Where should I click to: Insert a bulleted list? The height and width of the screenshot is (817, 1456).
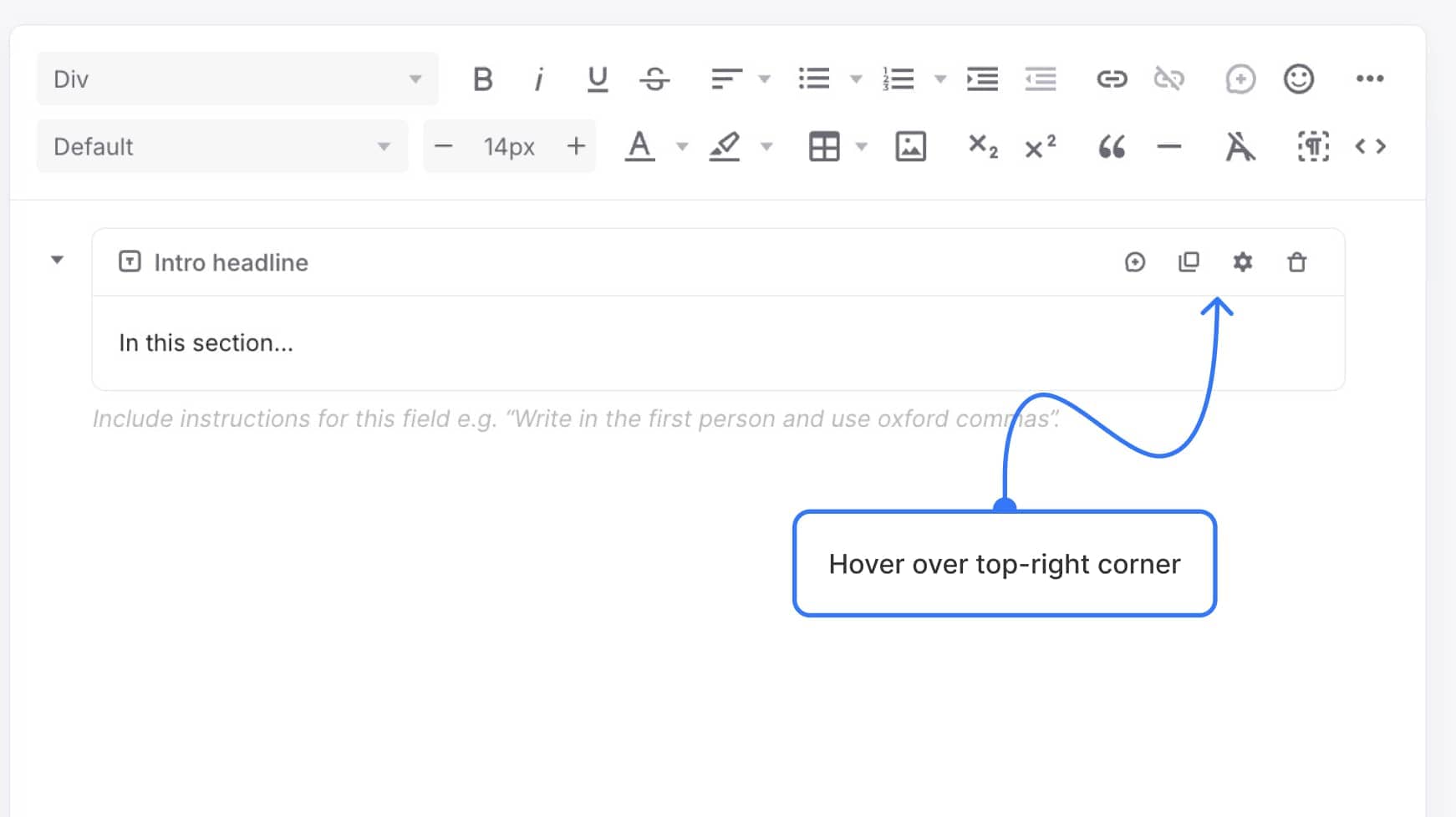point(813,79)
